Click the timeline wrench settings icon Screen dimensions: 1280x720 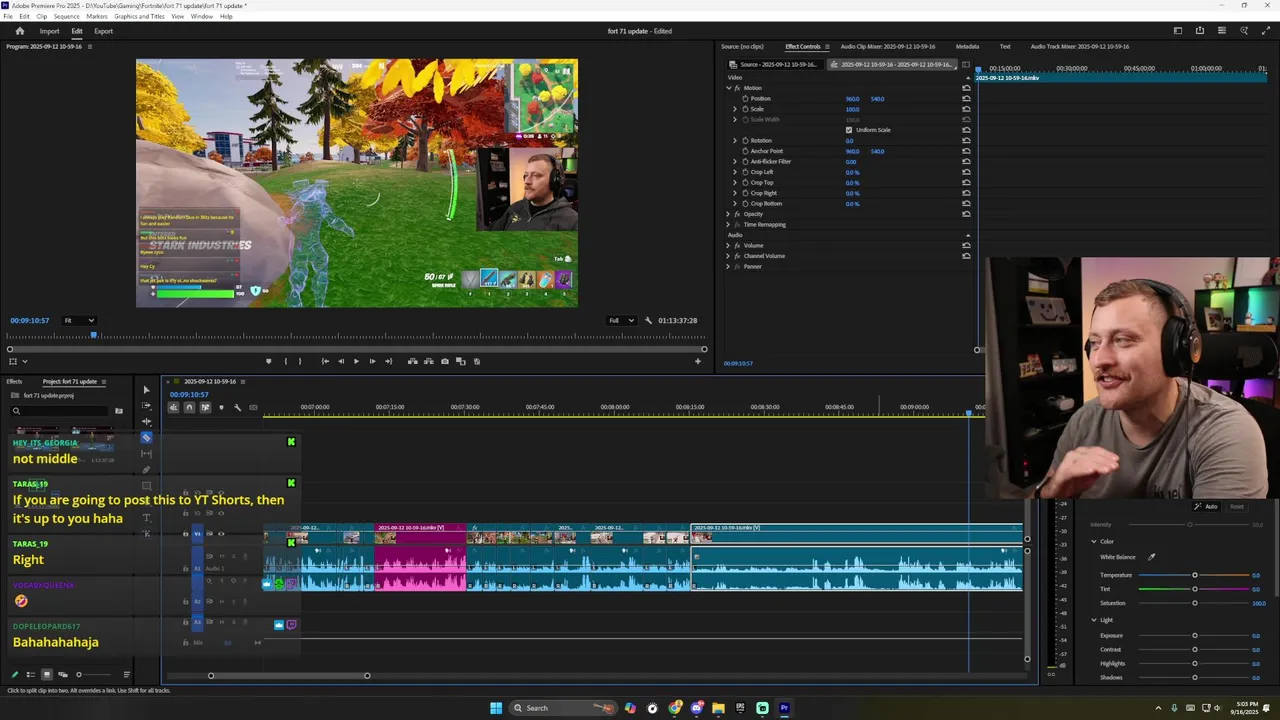tap(237, 407)
